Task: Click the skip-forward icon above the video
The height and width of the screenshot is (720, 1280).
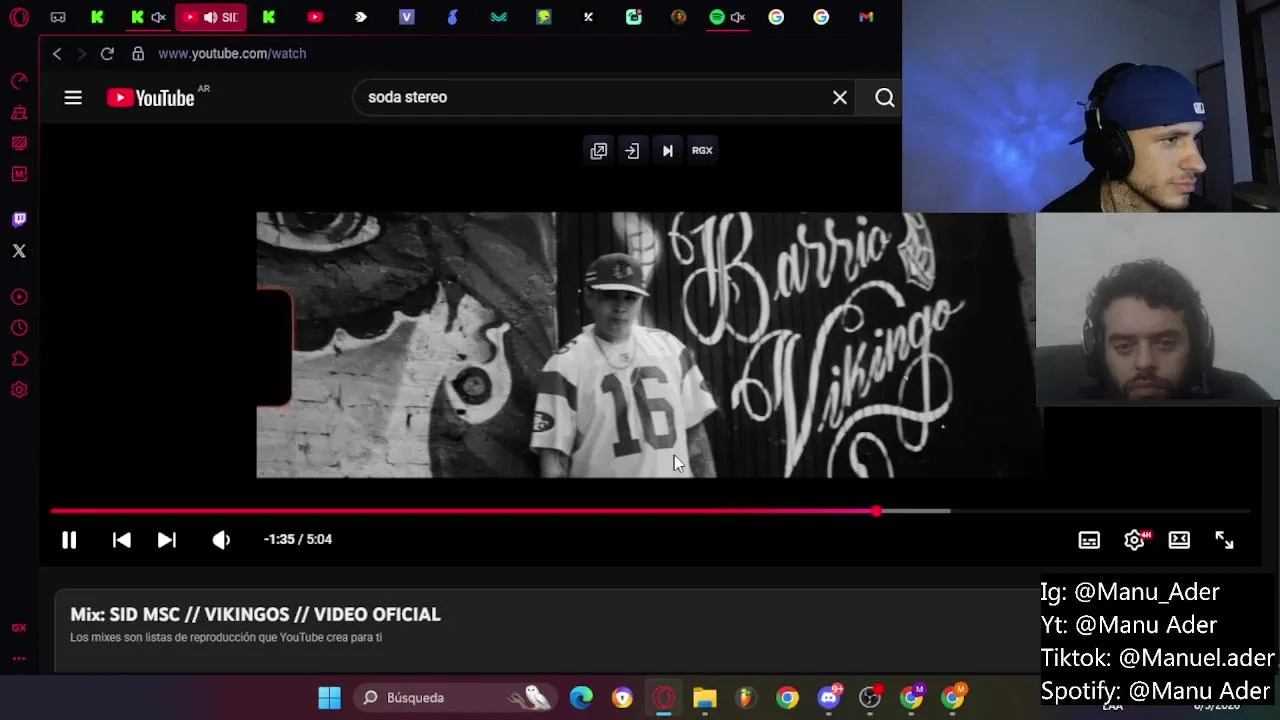Action: tap(667, 151)
